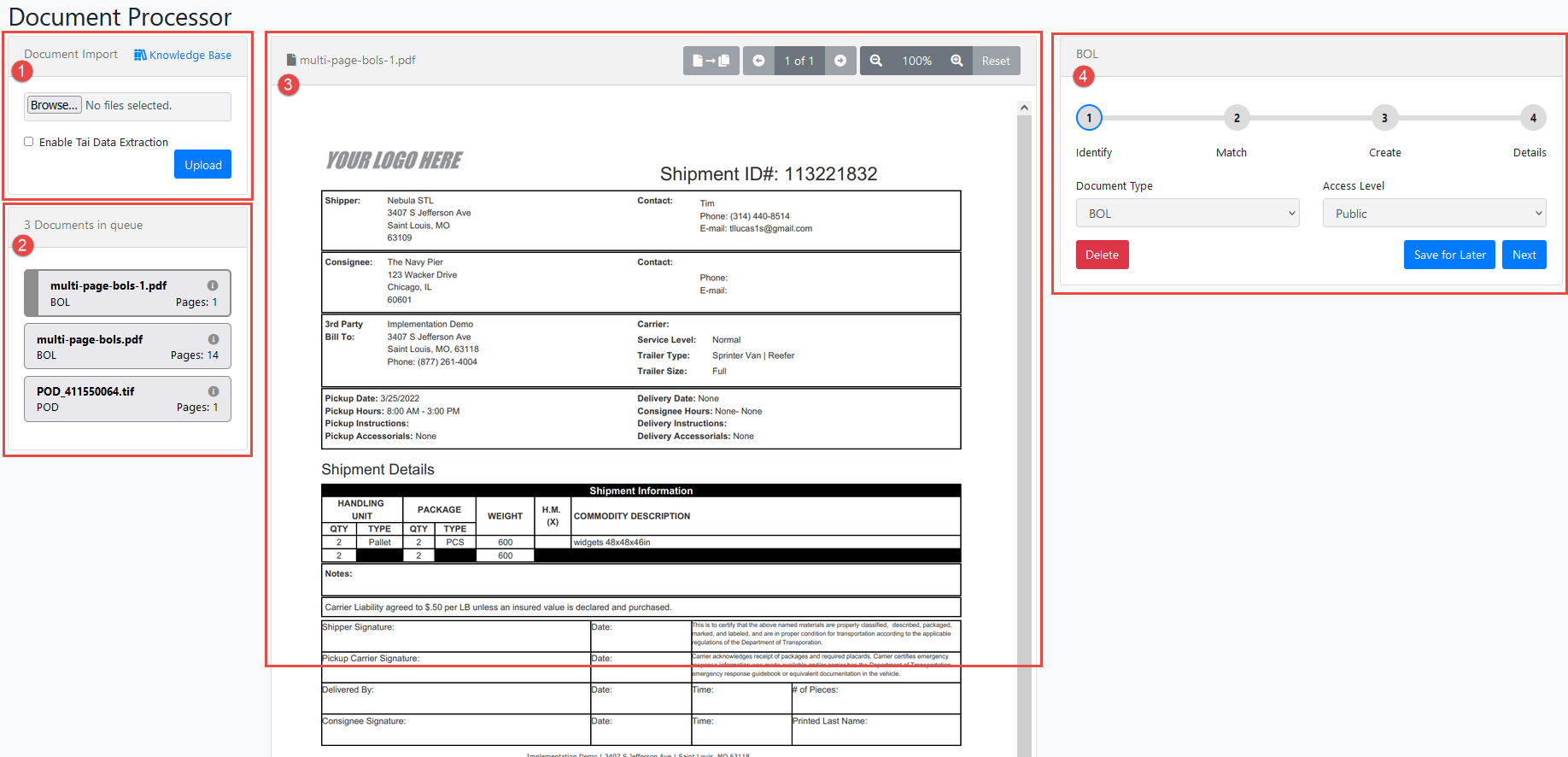This screenshot has width=1568, height=757.
Task: Show info for multi-page-bols.pdf
Action: 214,339
